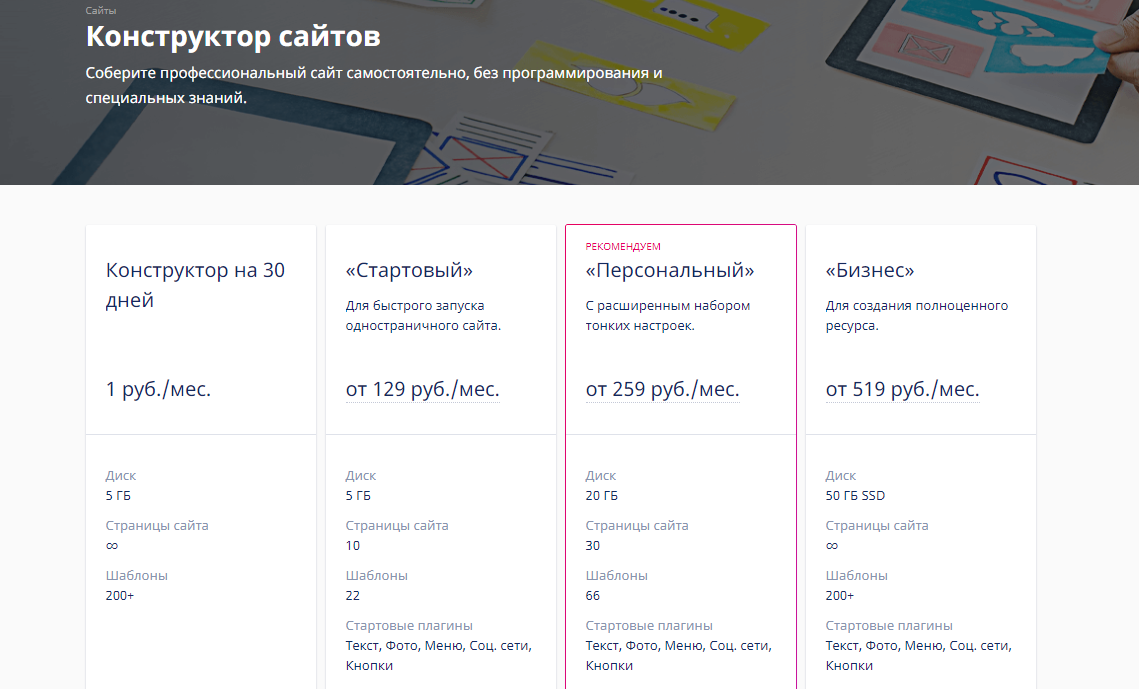This screenshot has height=689, width=1139.
Task: Expand the «от 259 руб./мес.» price details
Action: (662, 389)
